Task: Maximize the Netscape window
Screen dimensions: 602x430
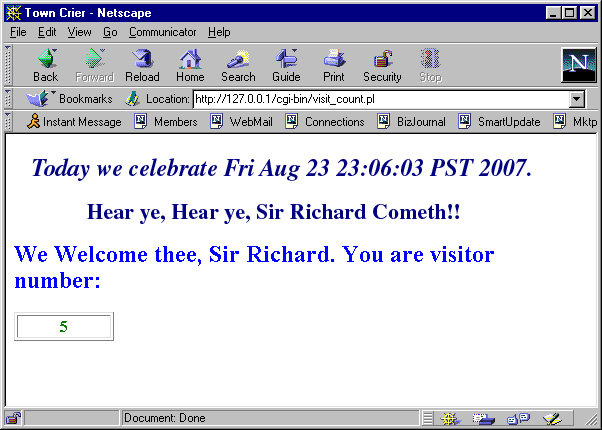Action: pos(569,13)
